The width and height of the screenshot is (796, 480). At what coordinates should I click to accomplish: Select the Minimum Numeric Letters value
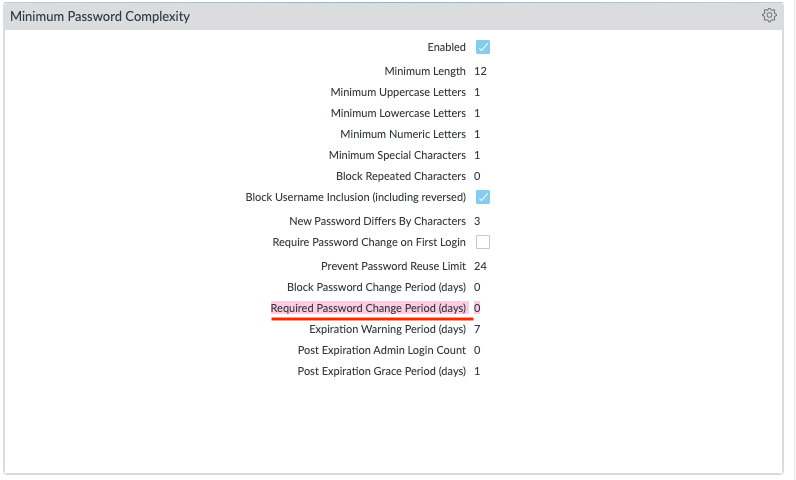[x=477, y=135]
